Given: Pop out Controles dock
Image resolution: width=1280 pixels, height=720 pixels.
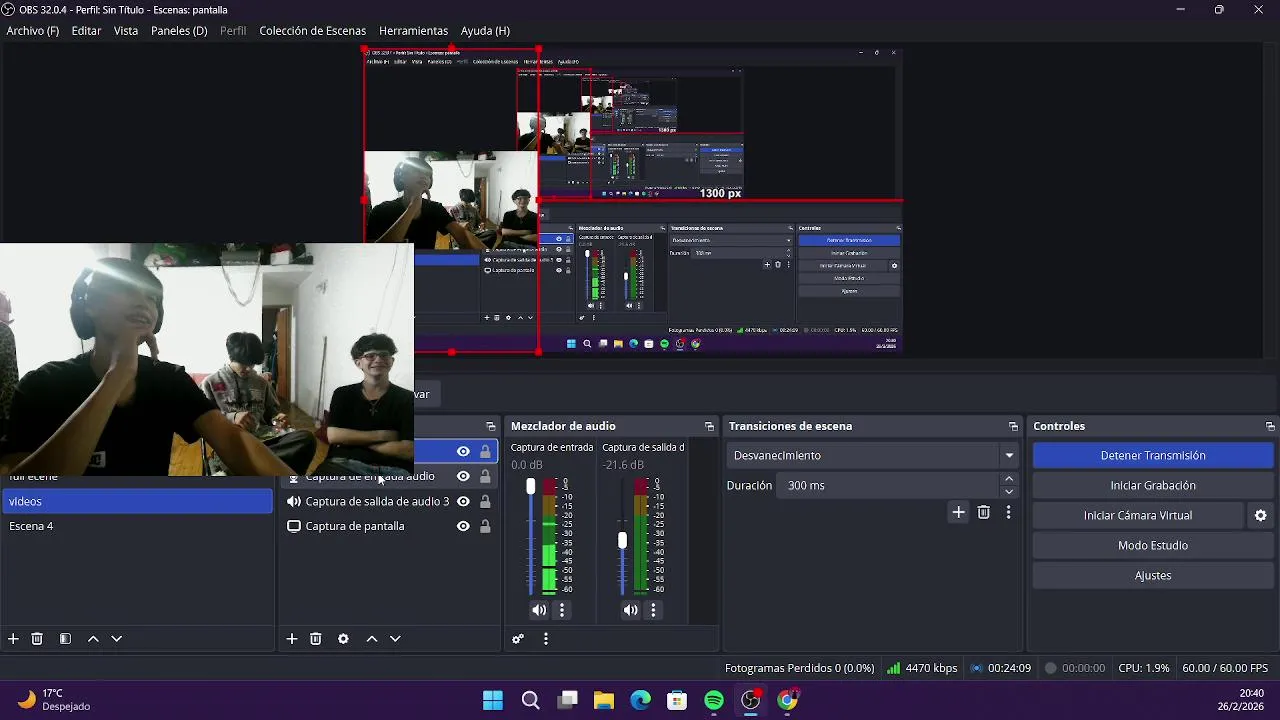Looking at the screenshot, I should [x=1270, y=426].
